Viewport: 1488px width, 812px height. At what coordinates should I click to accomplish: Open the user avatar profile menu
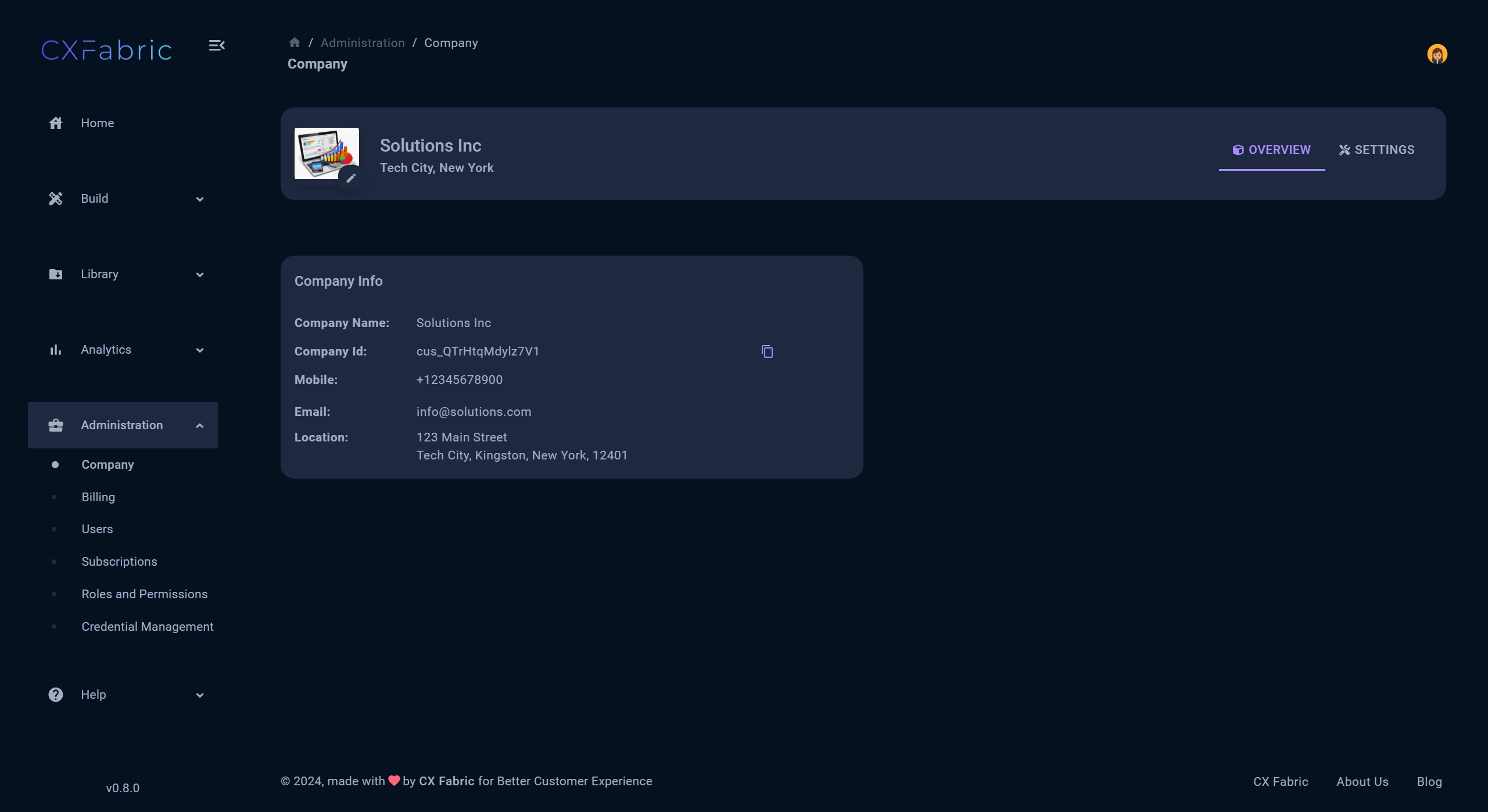[1437, 54]
